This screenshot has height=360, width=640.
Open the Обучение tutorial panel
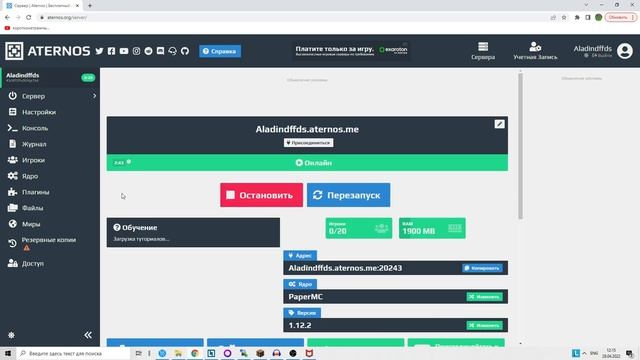tap(193, 232)
